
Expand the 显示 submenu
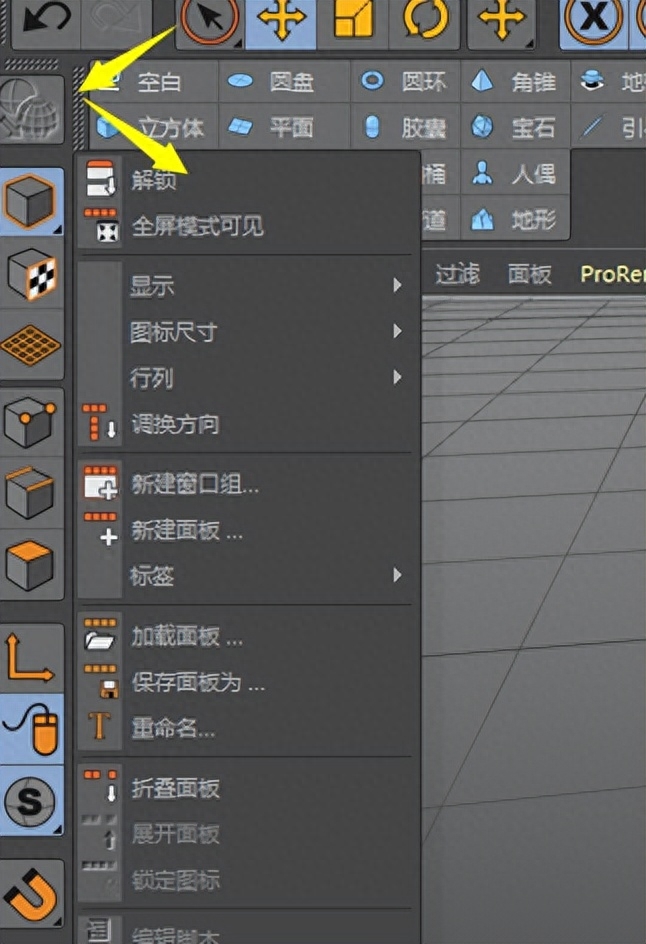click(247, 285)
